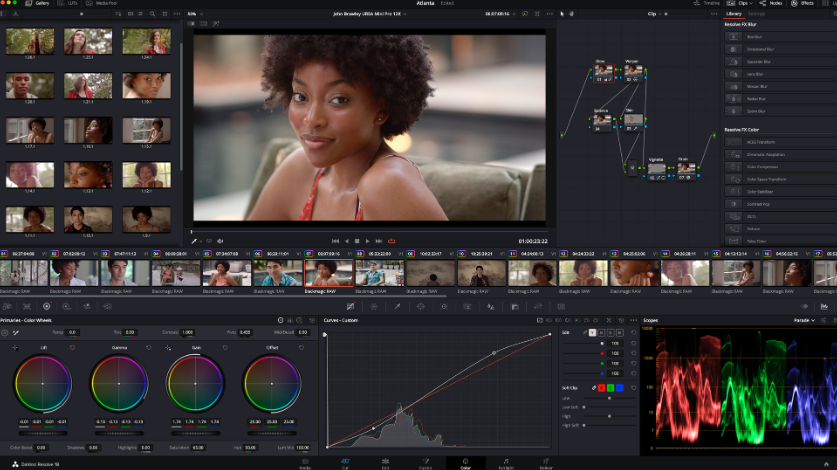837x470 pixels.
Task: Click the viewer fullscreen expand icon
Action: pos(538,14)
